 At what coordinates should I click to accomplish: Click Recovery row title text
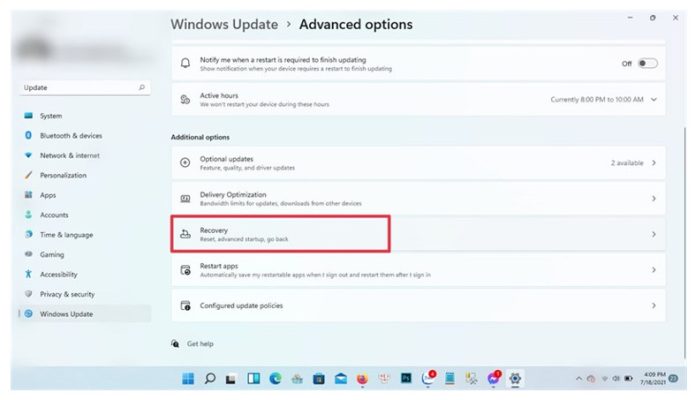coord(214,230)
